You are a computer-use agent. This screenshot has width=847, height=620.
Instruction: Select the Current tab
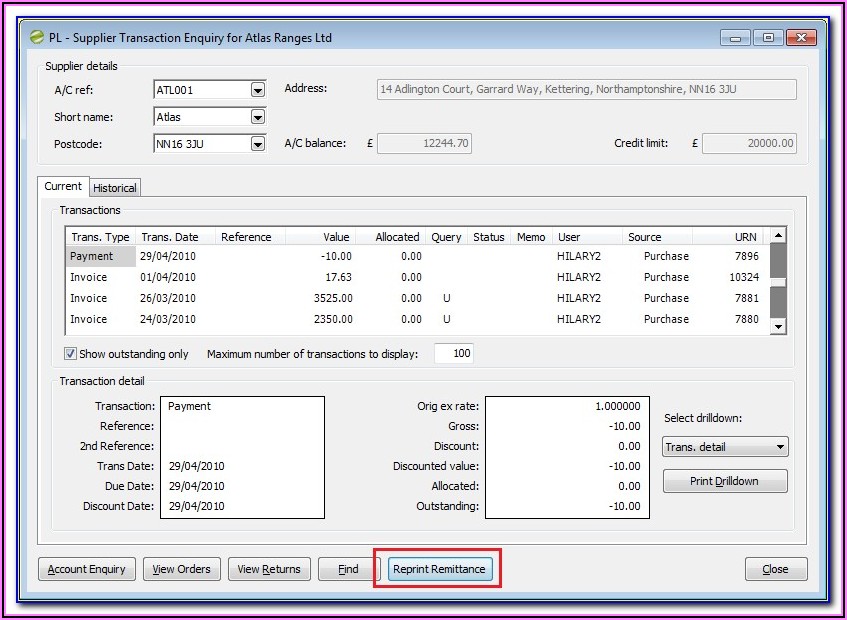pos(63,187)
